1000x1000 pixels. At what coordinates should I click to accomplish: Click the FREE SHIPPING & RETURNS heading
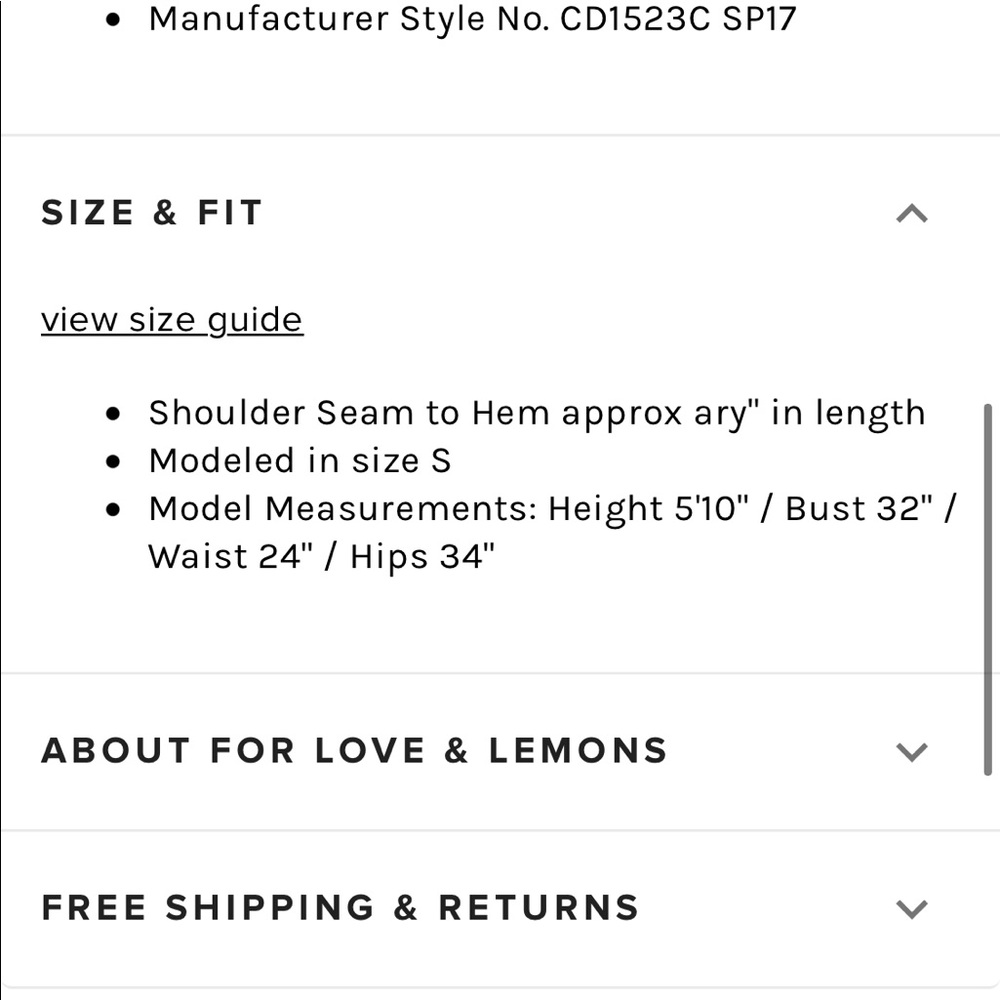[340, 908]
